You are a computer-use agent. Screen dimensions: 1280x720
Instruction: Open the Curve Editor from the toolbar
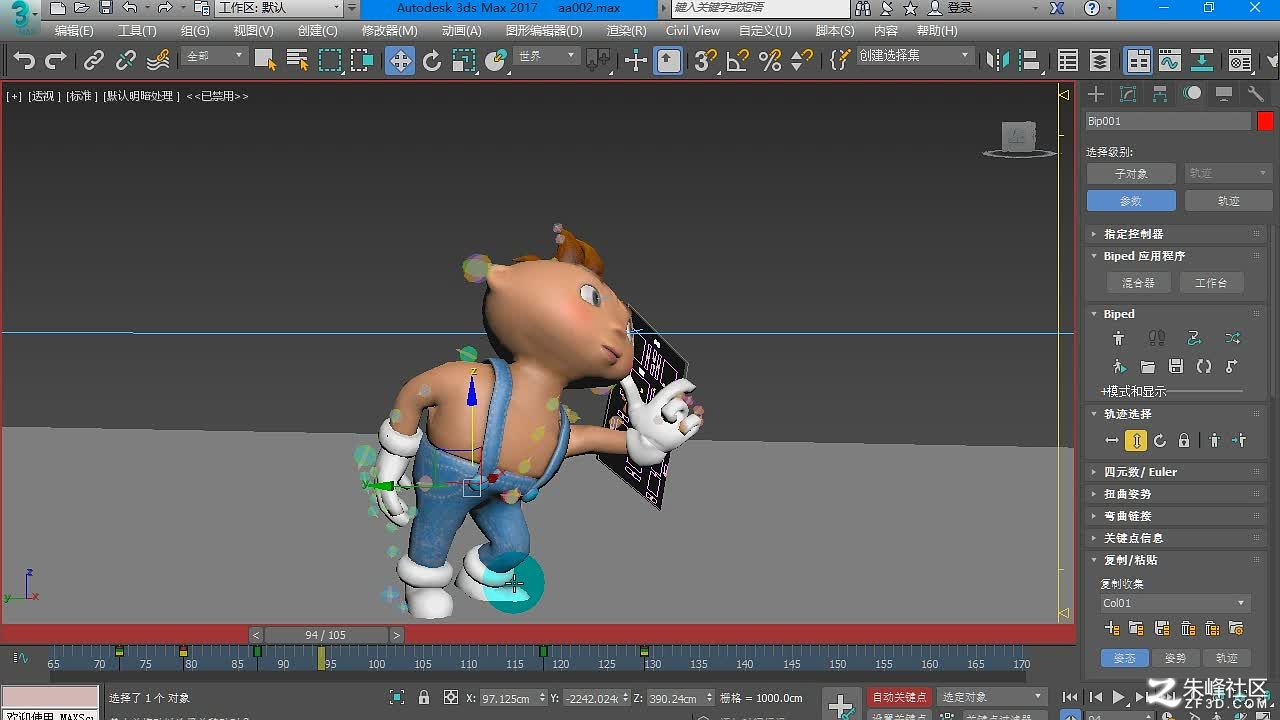(1170, 61)
